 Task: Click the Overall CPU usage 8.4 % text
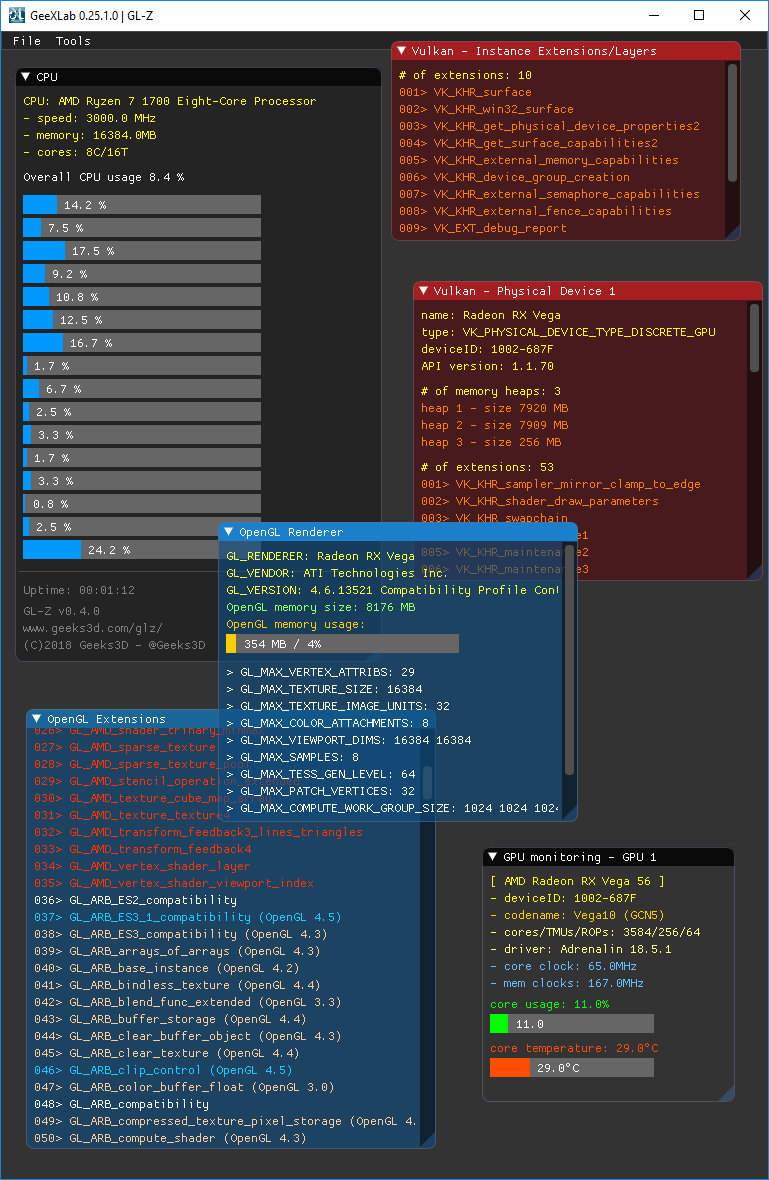click(x=104, y=178)
